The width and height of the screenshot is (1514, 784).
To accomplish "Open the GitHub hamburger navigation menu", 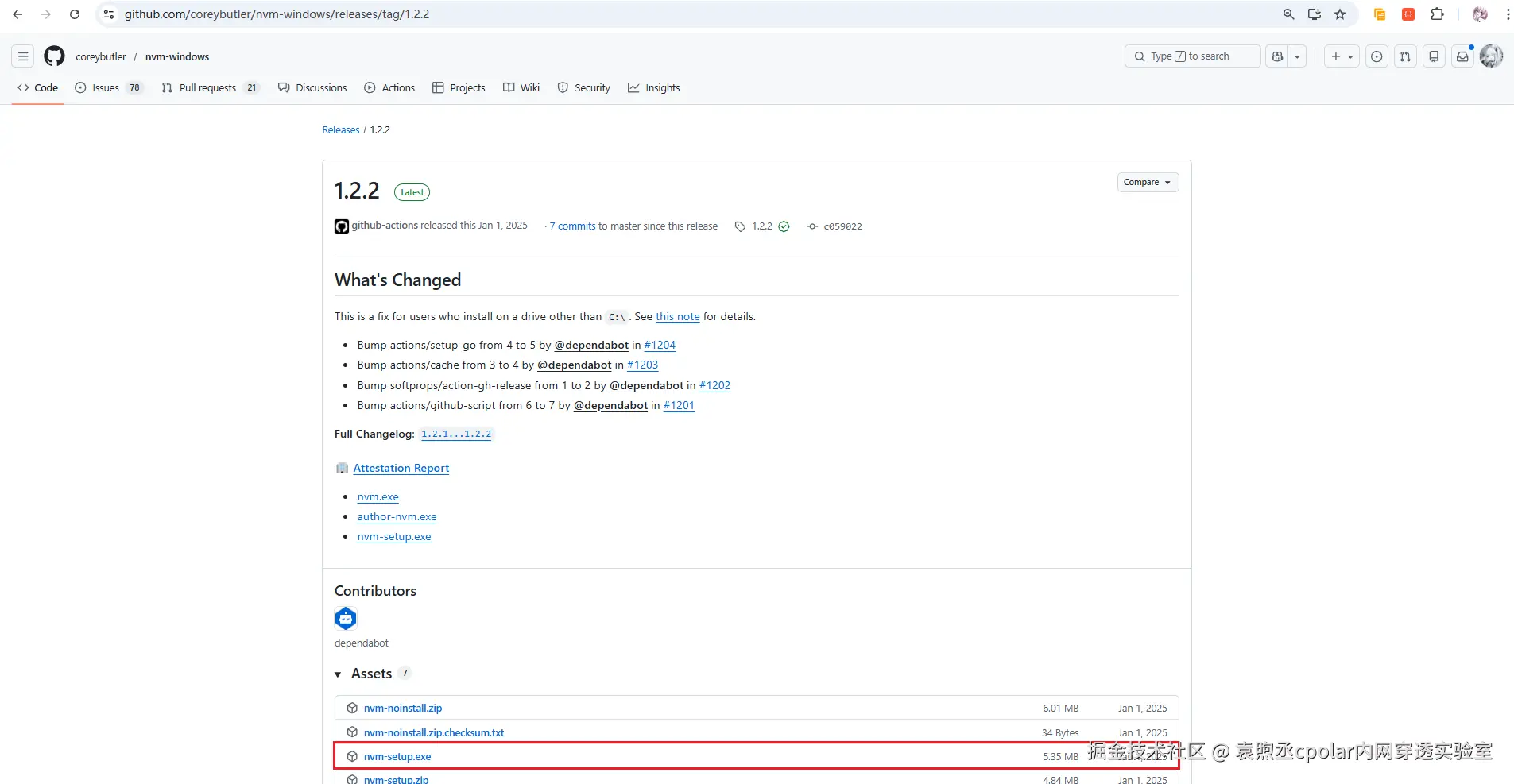I will [x=23, y=56].
